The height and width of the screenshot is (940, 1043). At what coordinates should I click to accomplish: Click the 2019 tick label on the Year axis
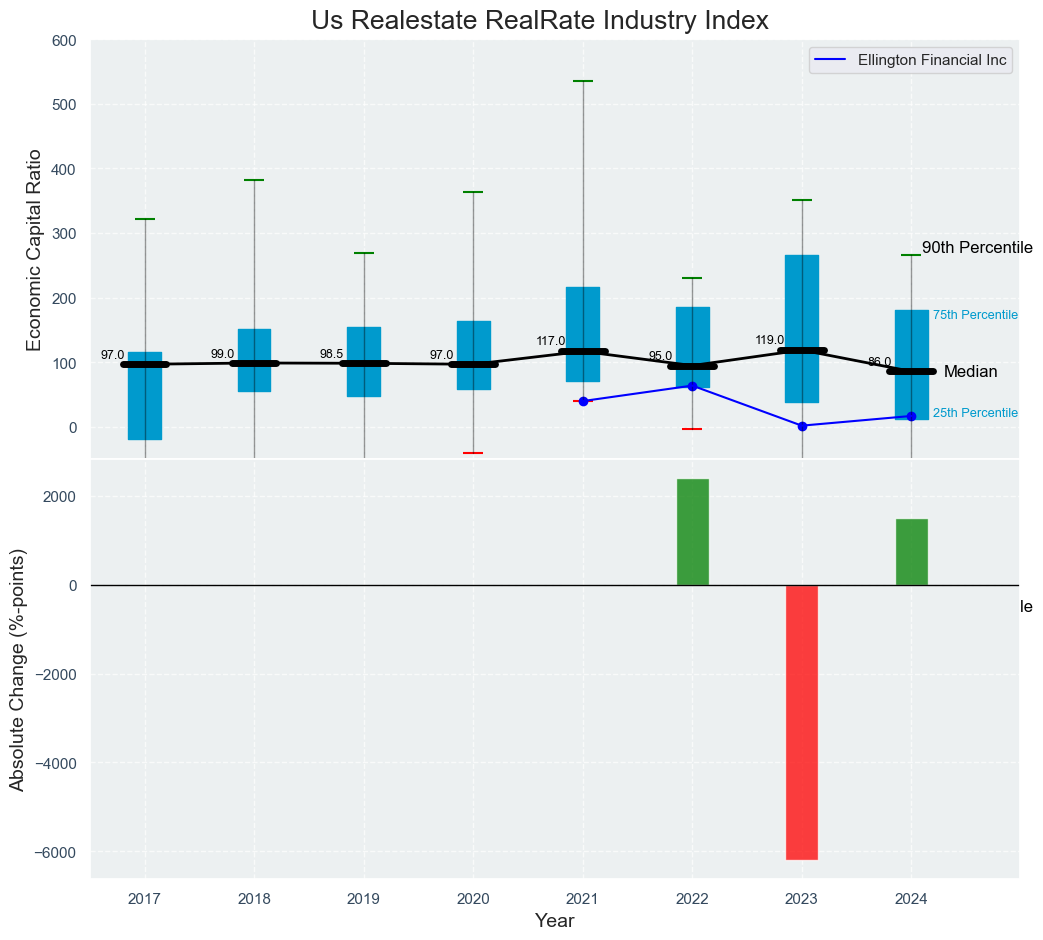point(364,899)
